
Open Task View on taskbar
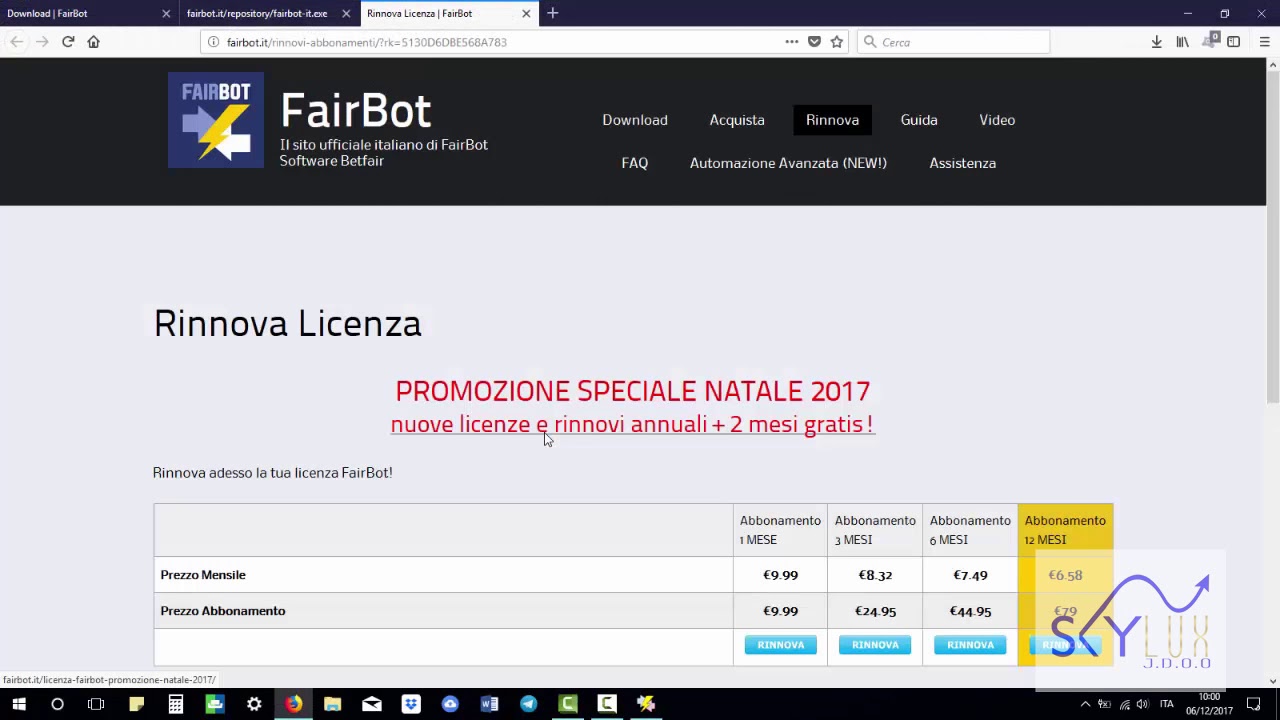point(96,704)
